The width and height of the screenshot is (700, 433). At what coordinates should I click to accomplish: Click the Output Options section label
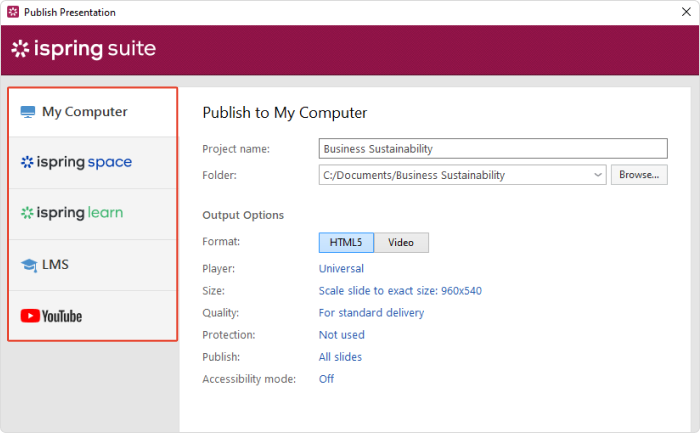point(243,215)
